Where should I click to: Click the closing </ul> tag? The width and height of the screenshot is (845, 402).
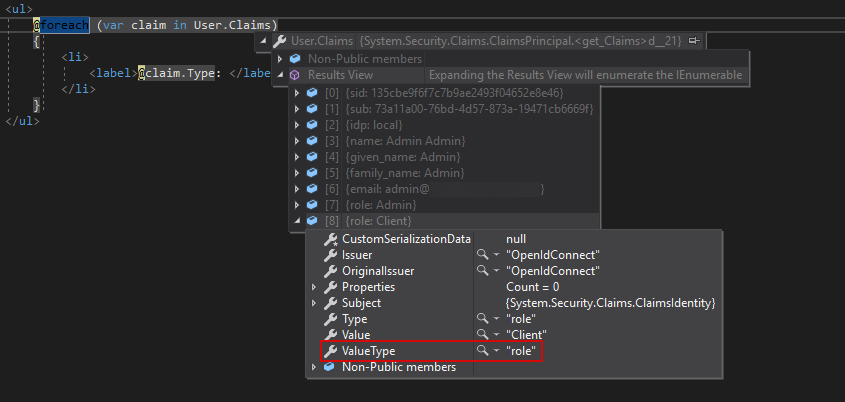point(22,121)
